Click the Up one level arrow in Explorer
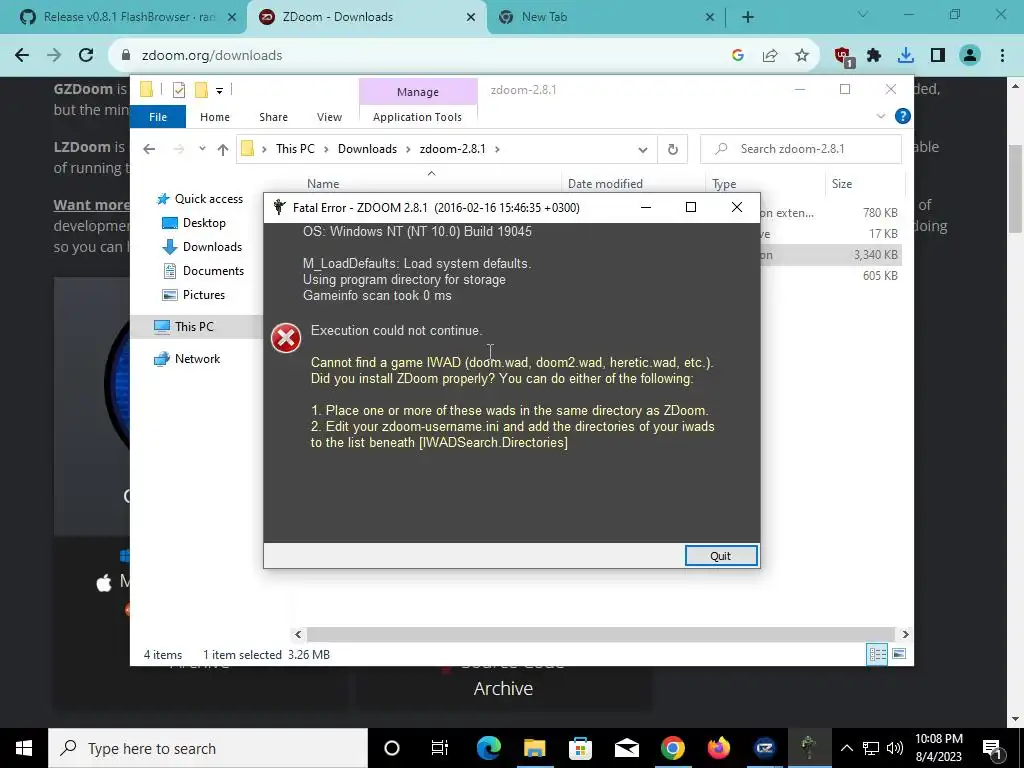 pos(223,150)
